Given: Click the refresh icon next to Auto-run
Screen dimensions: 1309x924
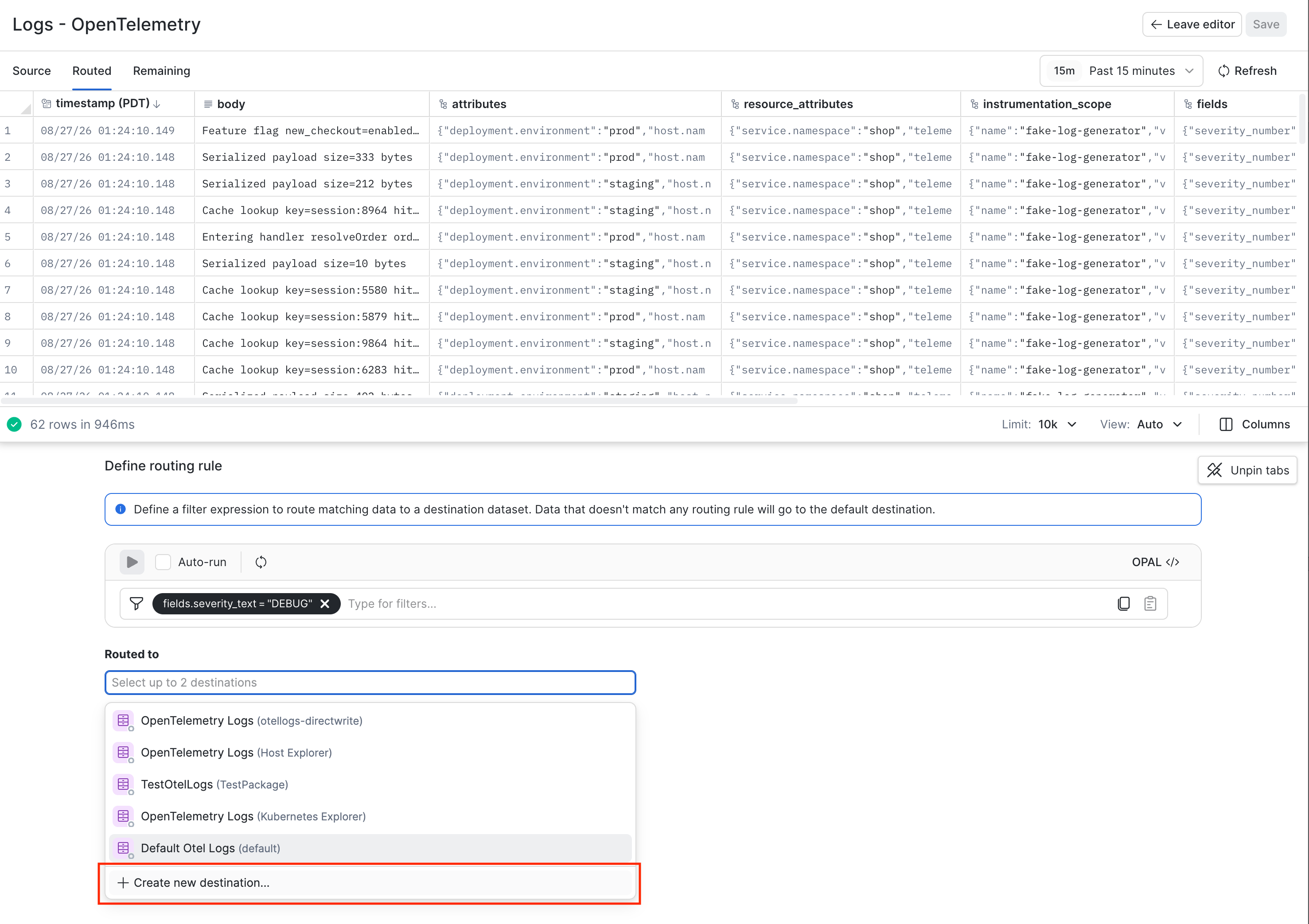Looking at the screenshot, I should [261, 562].
